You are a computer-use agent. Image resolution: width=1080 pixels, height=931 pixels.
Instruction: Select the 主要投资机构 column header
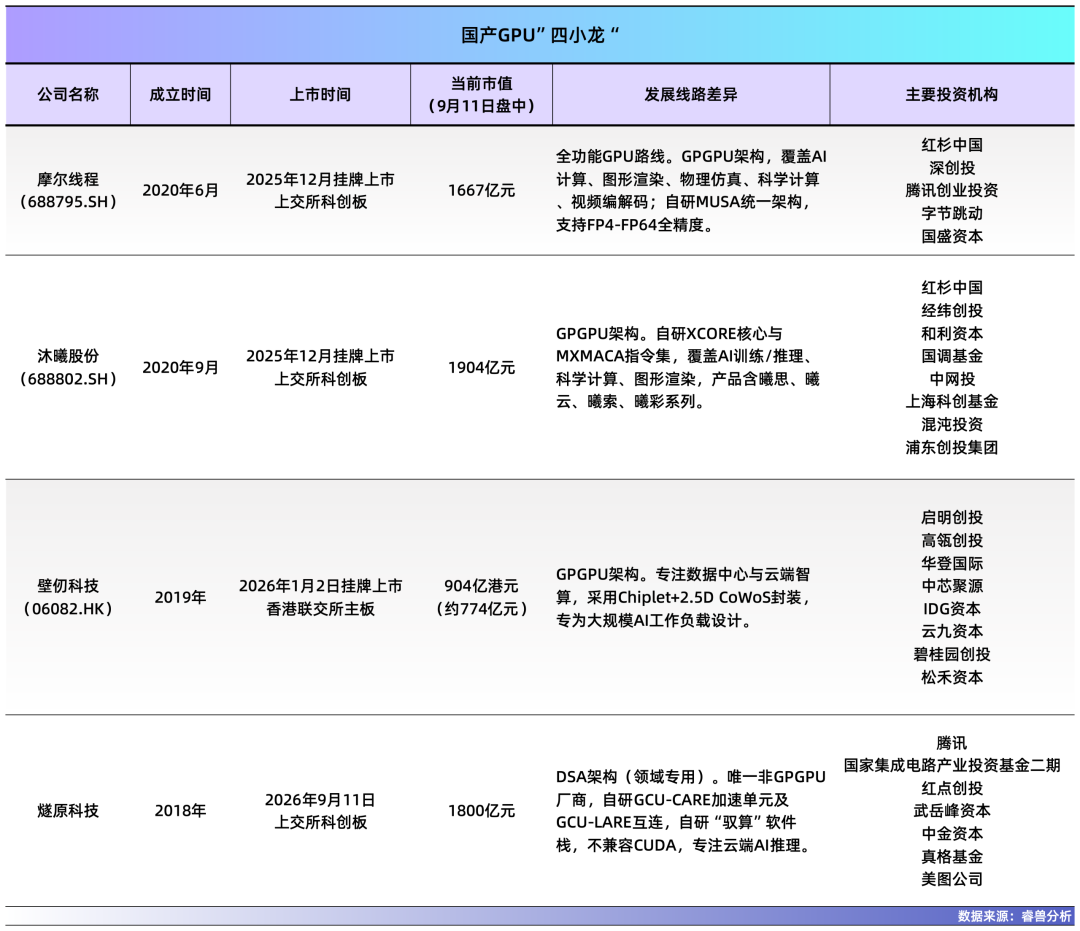[x=952, y=94]
